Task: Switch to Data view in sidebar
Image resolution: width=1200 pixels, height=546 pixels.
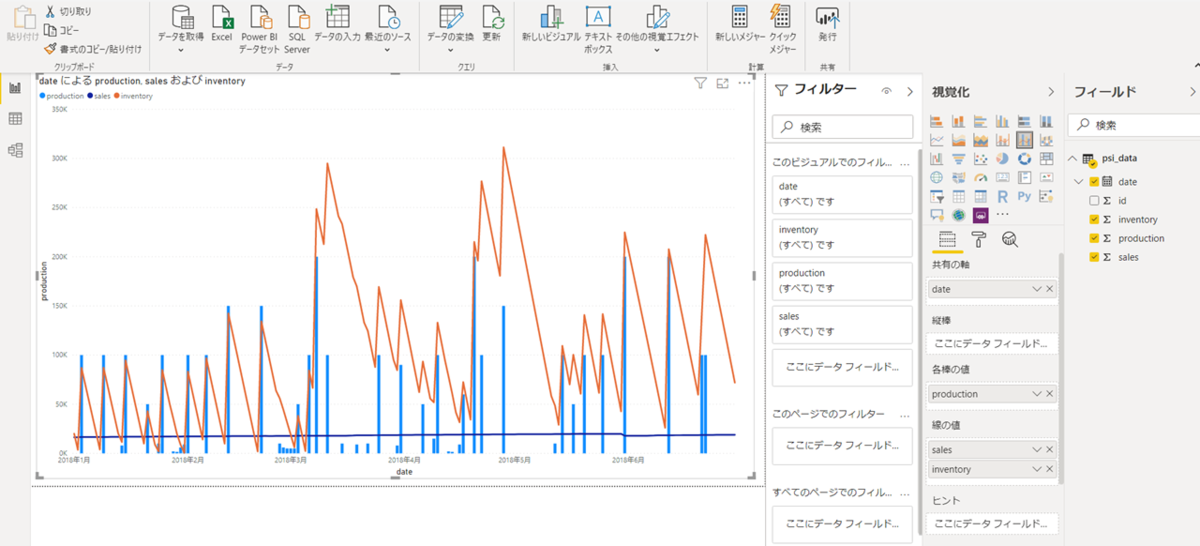Action: [15, 119]
